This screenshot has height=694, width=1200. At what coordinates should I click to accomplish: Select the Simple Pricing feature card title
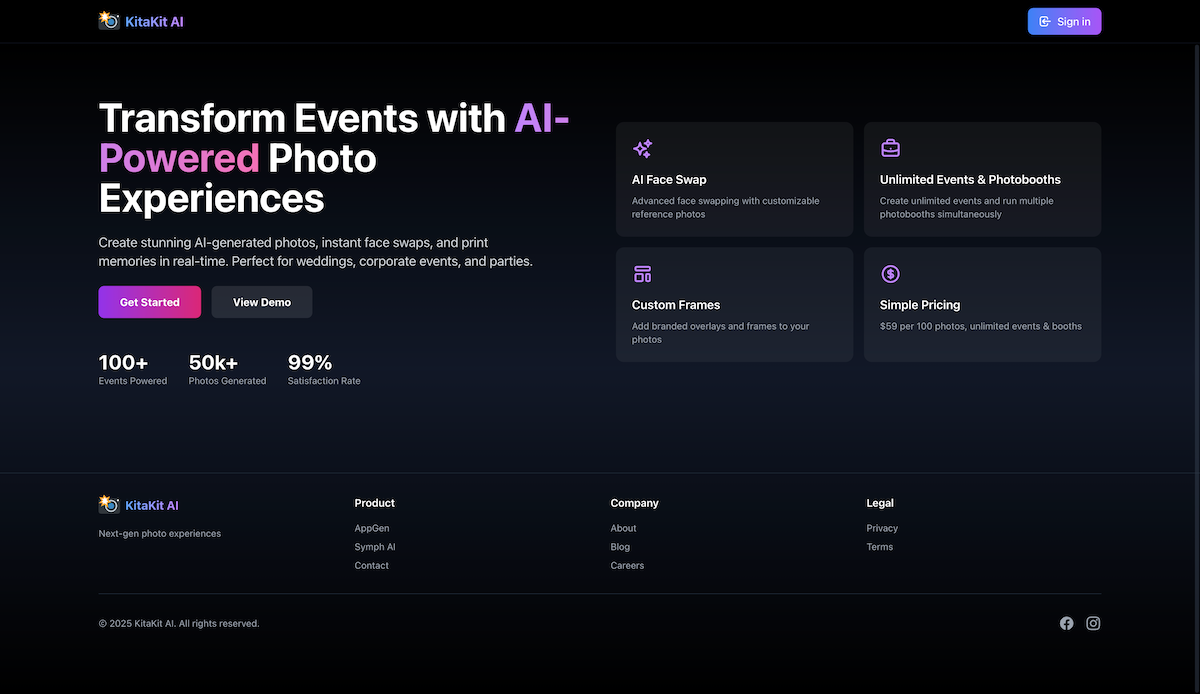pyautogui.click(x=920, y=305)
